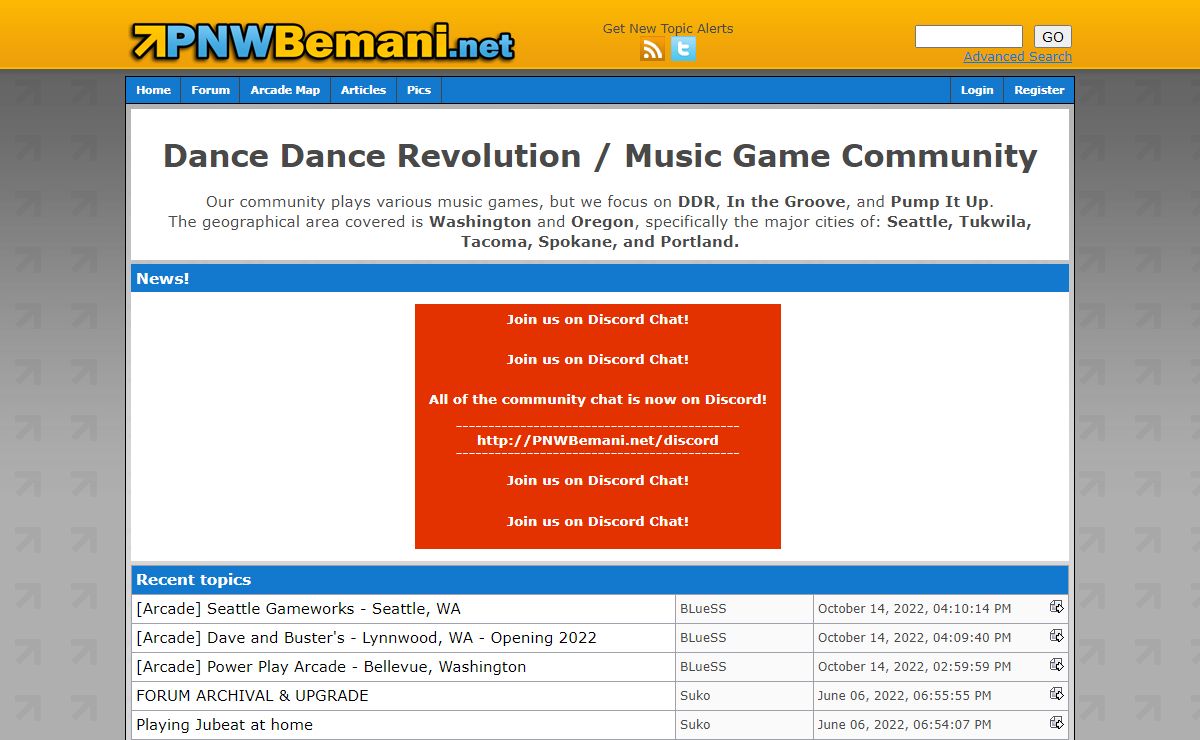This screenshot has height=740, width=1200.
Task: Open the Pics menu item
Action: click(419, 90)
